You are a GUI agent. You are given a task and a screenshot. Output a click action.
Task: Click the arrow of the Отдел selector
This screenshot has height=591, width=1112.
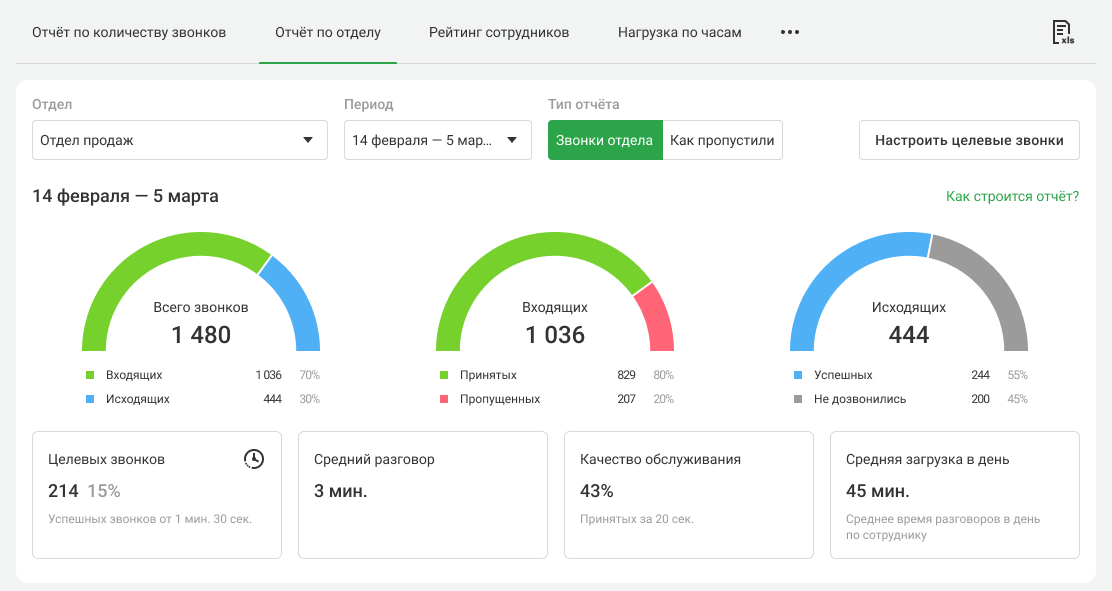308,141
